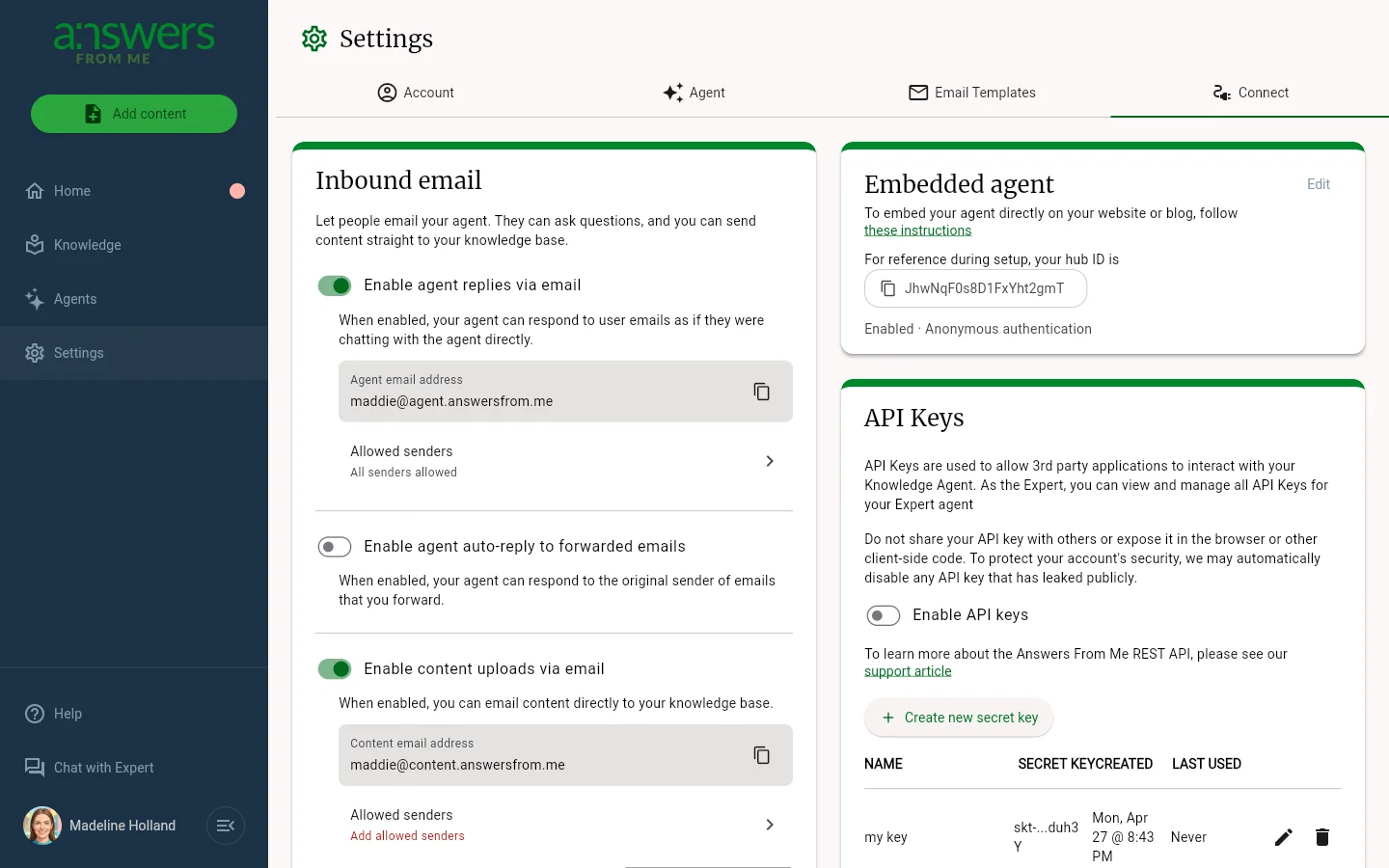
Task: Switch to the Account tab
Action: 416,93
